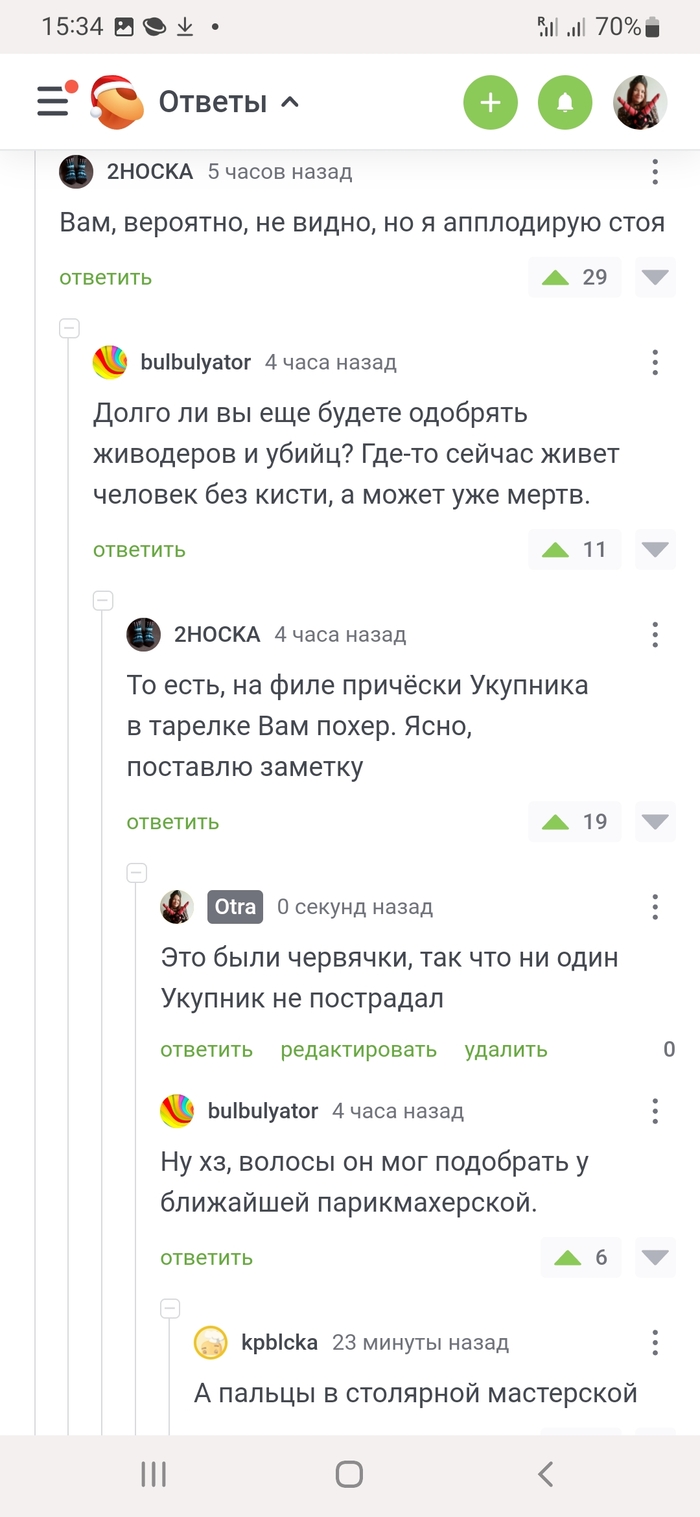Open three-dot menu on kpblcka's comment
The image size is (700, 1517).
click(x=655, y=1342)
